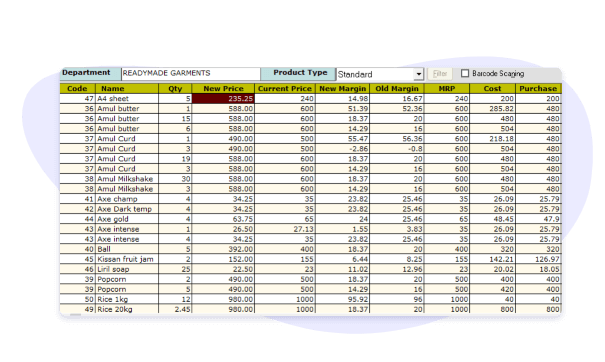Screen dimensions: 605x362
Task: Click the 27.13 Current Price cell
Action: click(285, 229)
